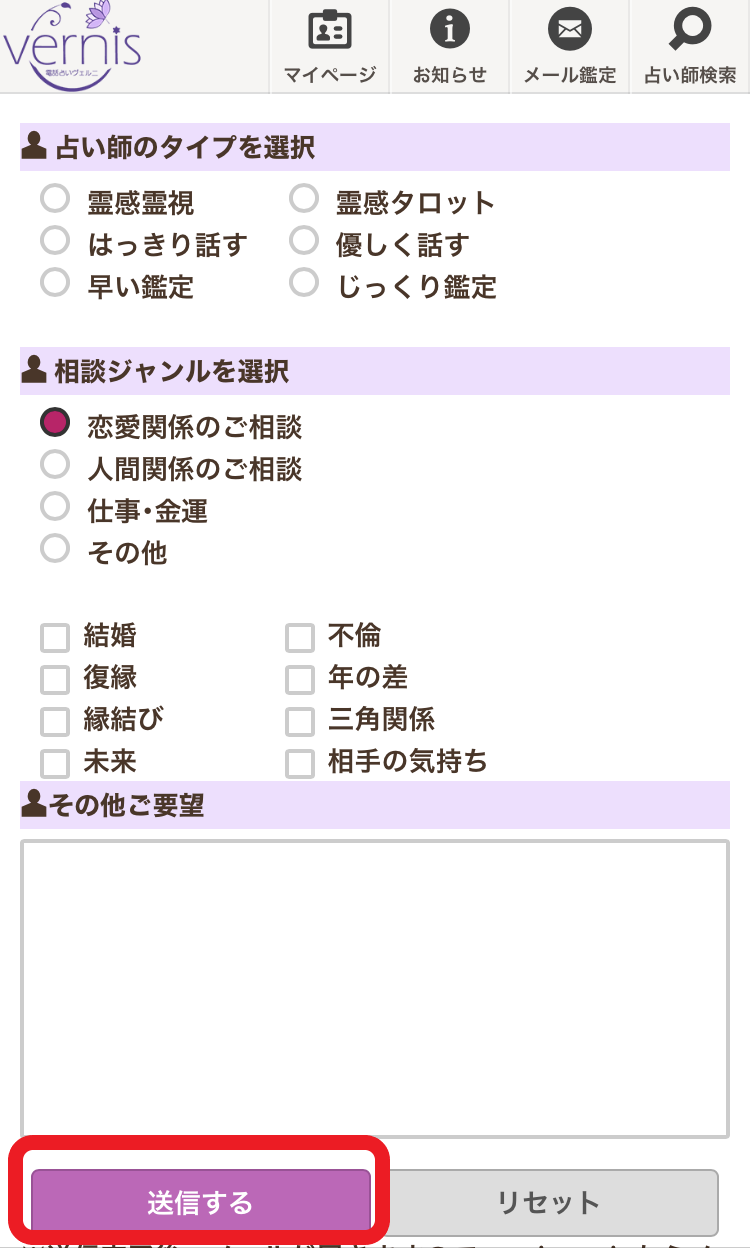Enable the 不倫 checkbox
750x1248 pixels.
pos(300,637)
